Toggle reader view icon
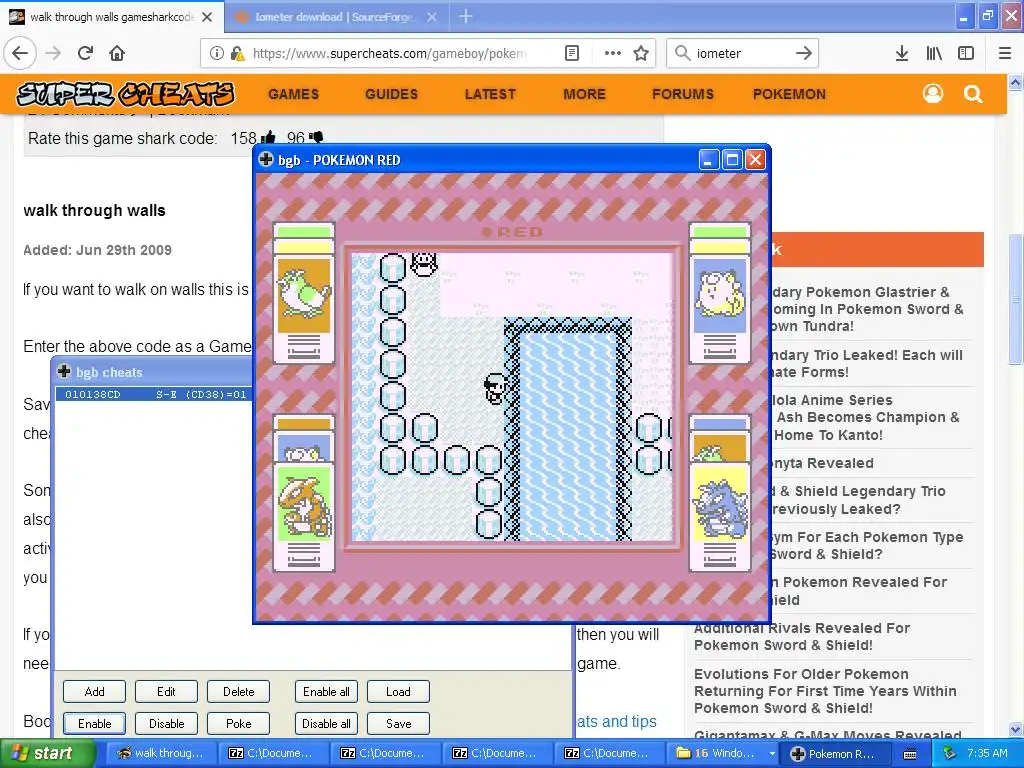Screen dimensions: 1024x768 pos(572,53)
